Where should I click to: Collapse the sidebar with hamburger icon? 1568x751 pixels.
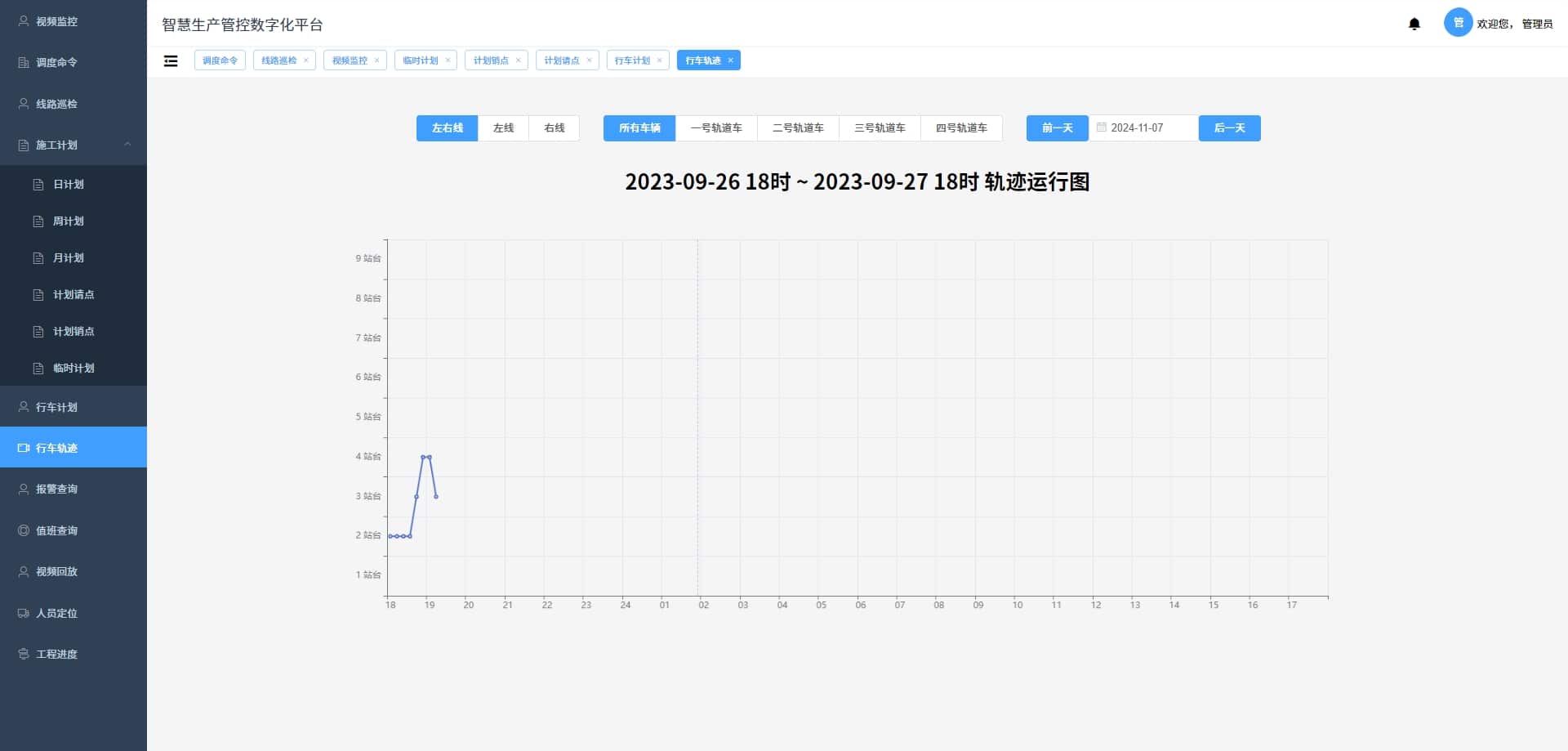click(x=171, y=60)
